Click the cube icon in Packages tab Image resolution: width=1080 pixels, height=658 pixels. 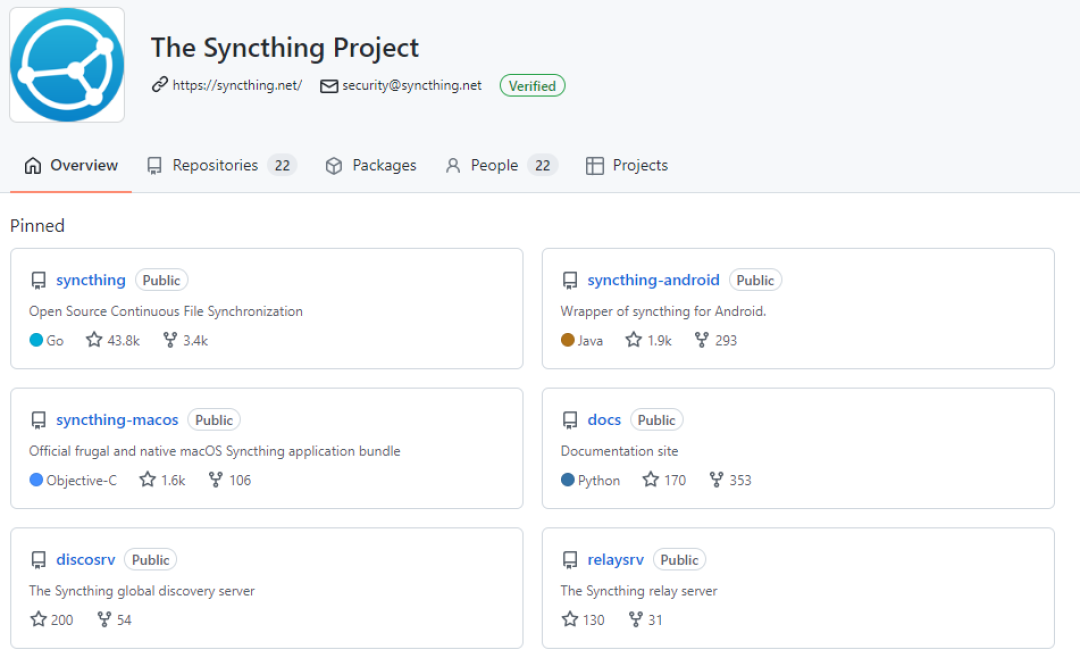pyautogui.click(x=334, y=165)
